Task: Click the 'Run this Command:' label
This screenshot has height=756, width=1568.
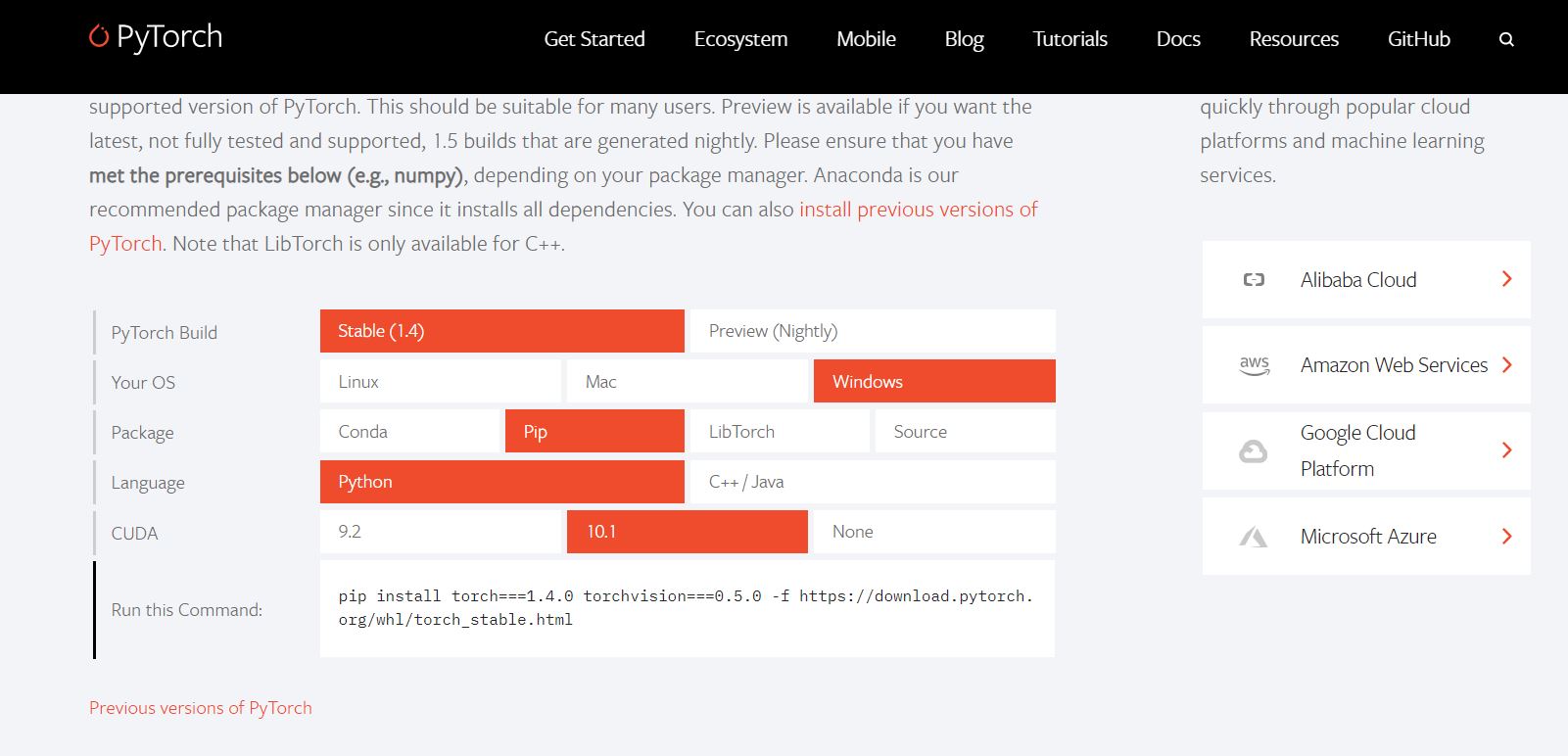Action: (x=187, y=610)
